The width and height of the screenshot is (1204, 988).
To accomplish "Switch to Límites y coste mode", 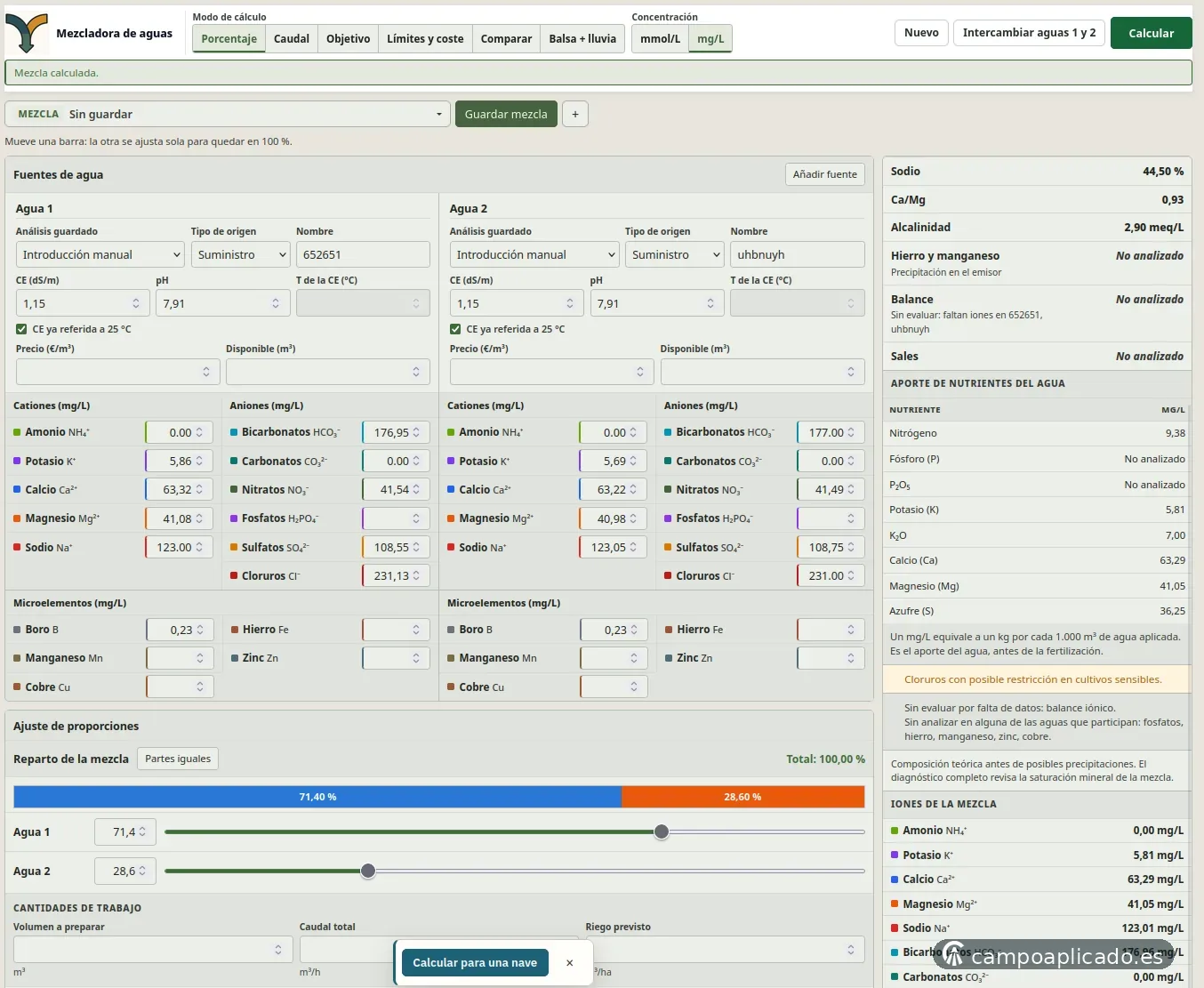I will tap(425, 38).
